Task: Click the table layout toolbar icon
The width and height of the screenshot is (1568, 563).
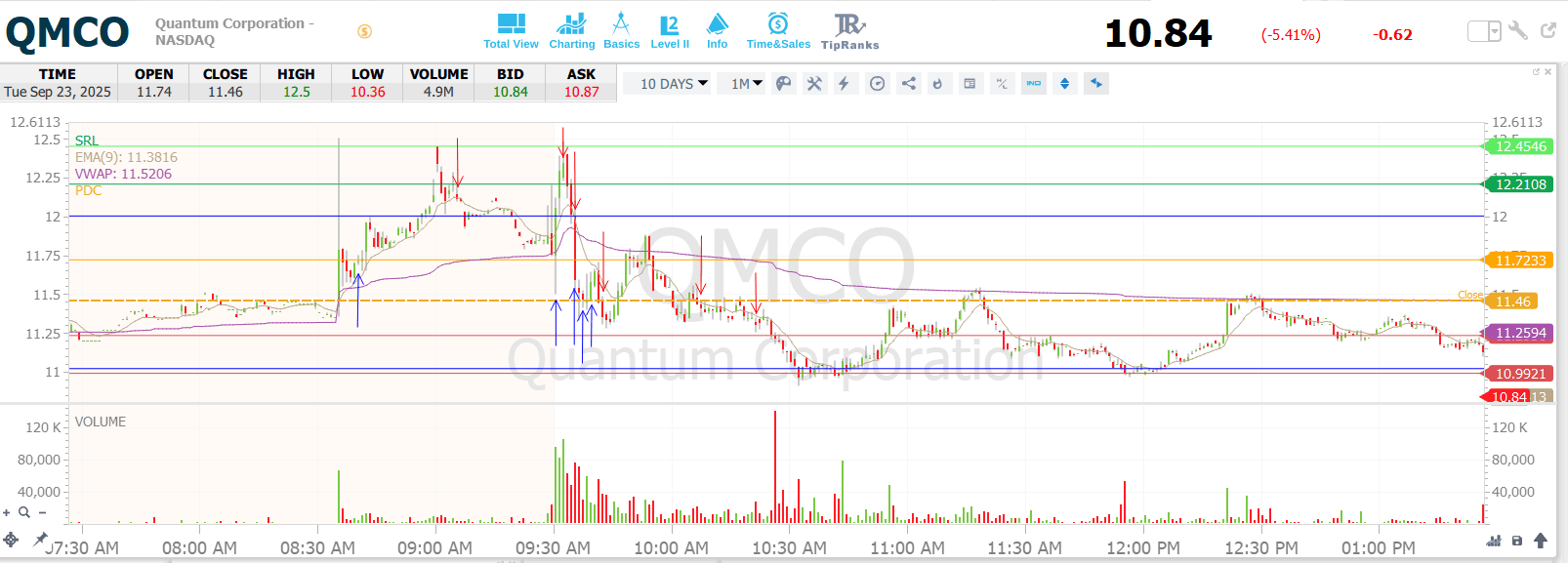Action: (970, 84)
